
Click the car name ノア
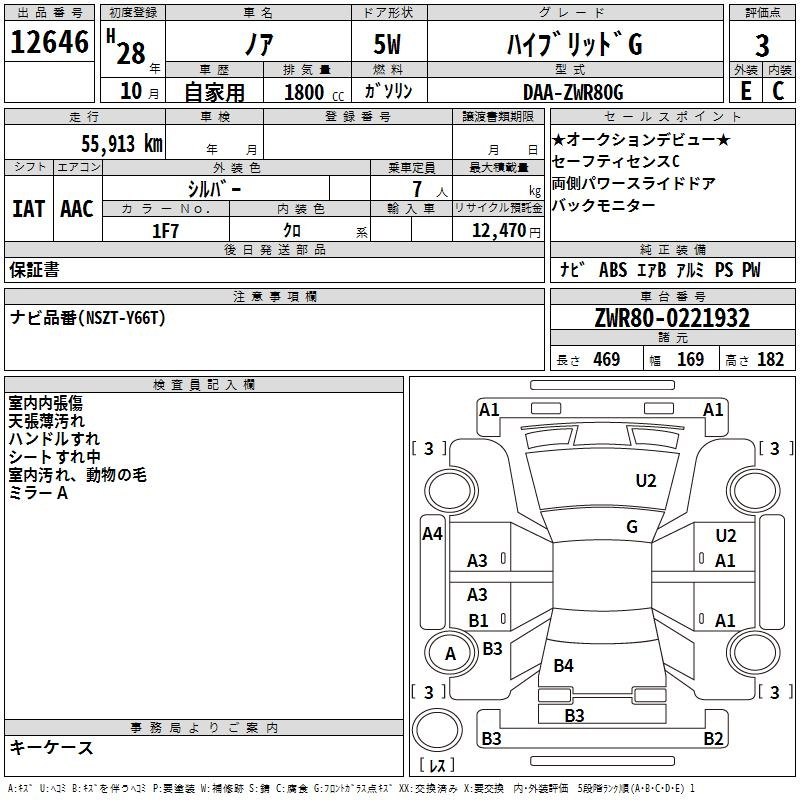click(259, 44)
